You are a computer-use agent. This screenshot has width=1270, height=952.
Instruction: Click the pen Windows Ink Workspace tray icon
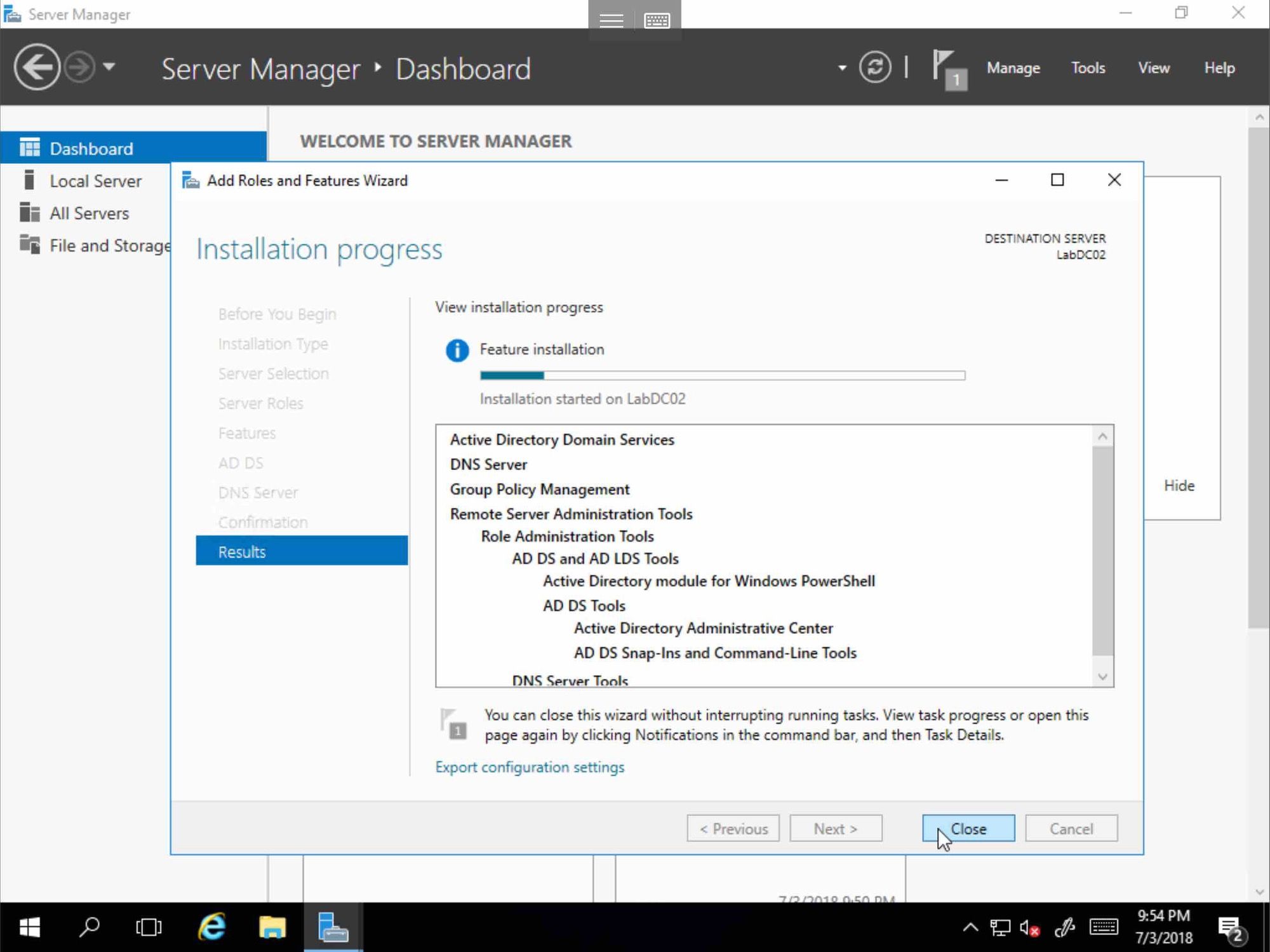pos(1065,927)
